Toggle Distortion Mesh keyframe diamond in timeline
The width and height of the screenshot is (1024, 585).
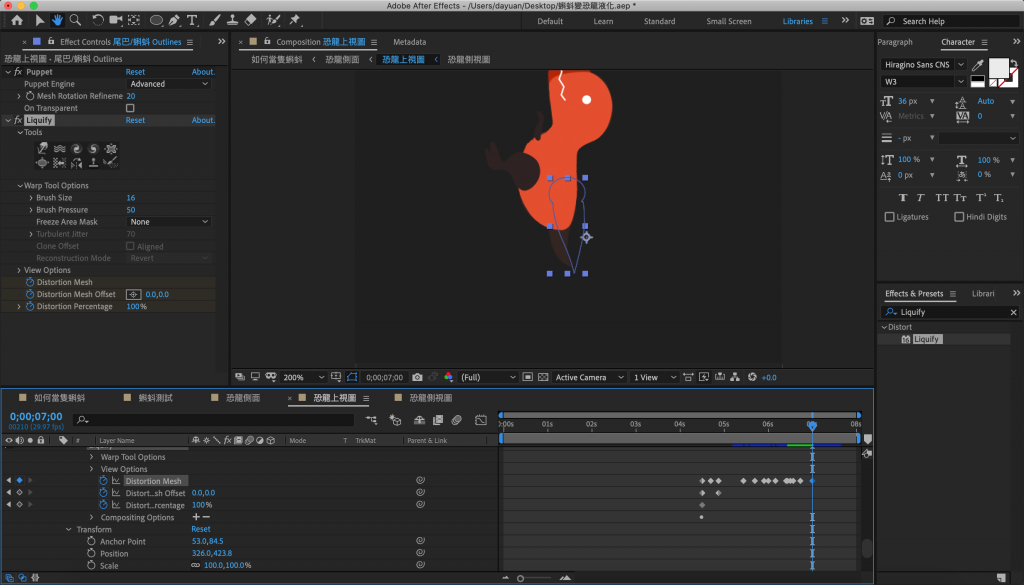(20, 481)
